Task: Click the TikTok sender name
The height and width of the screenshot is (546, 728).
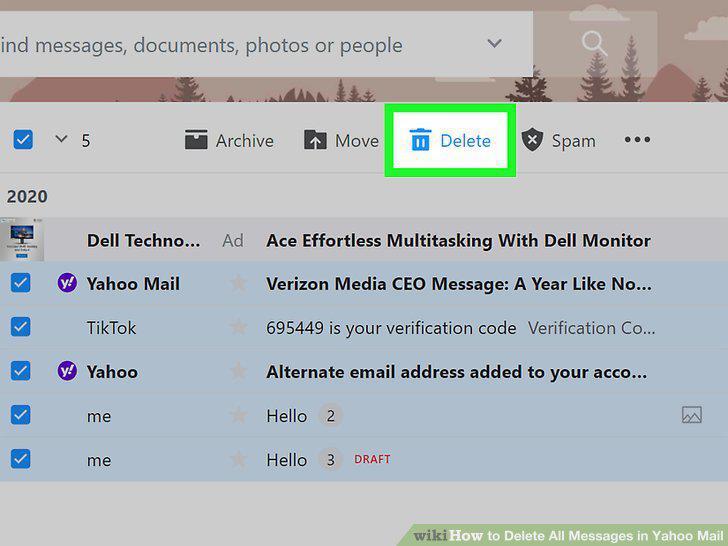Action: point(111,328)
